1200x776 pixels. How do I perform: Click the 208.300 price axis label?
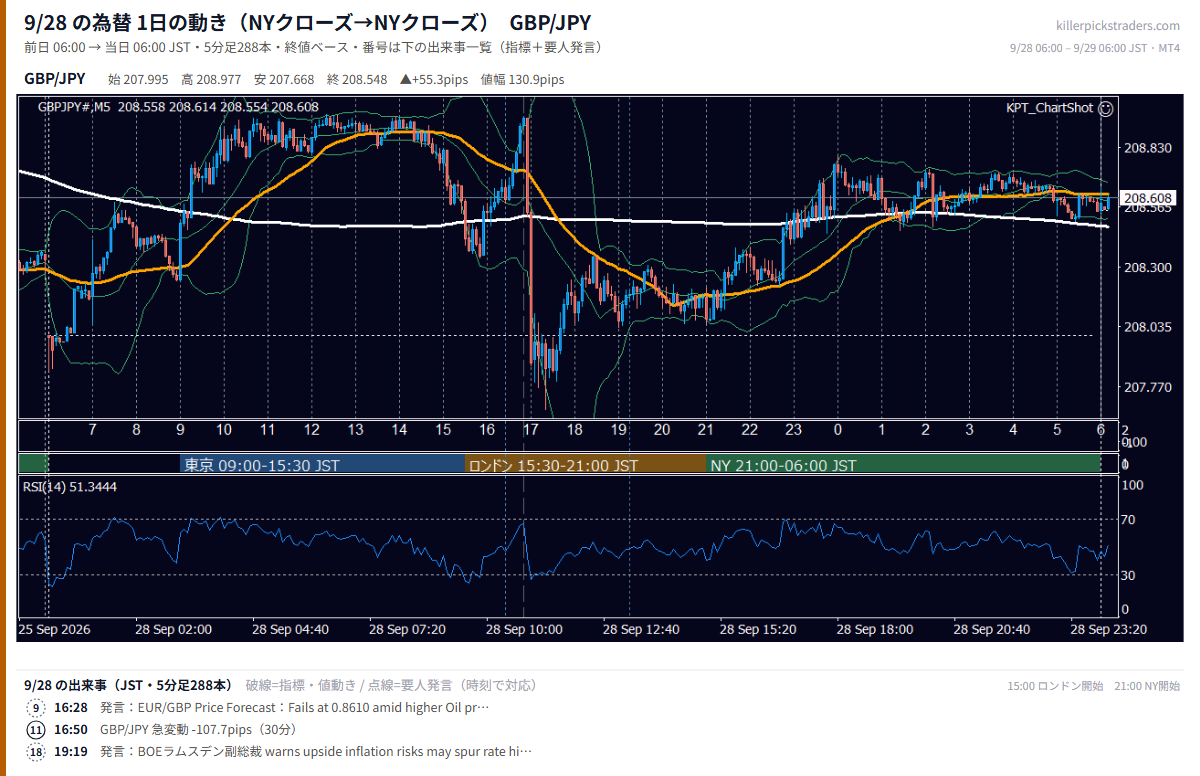[x=1148, y=268]
